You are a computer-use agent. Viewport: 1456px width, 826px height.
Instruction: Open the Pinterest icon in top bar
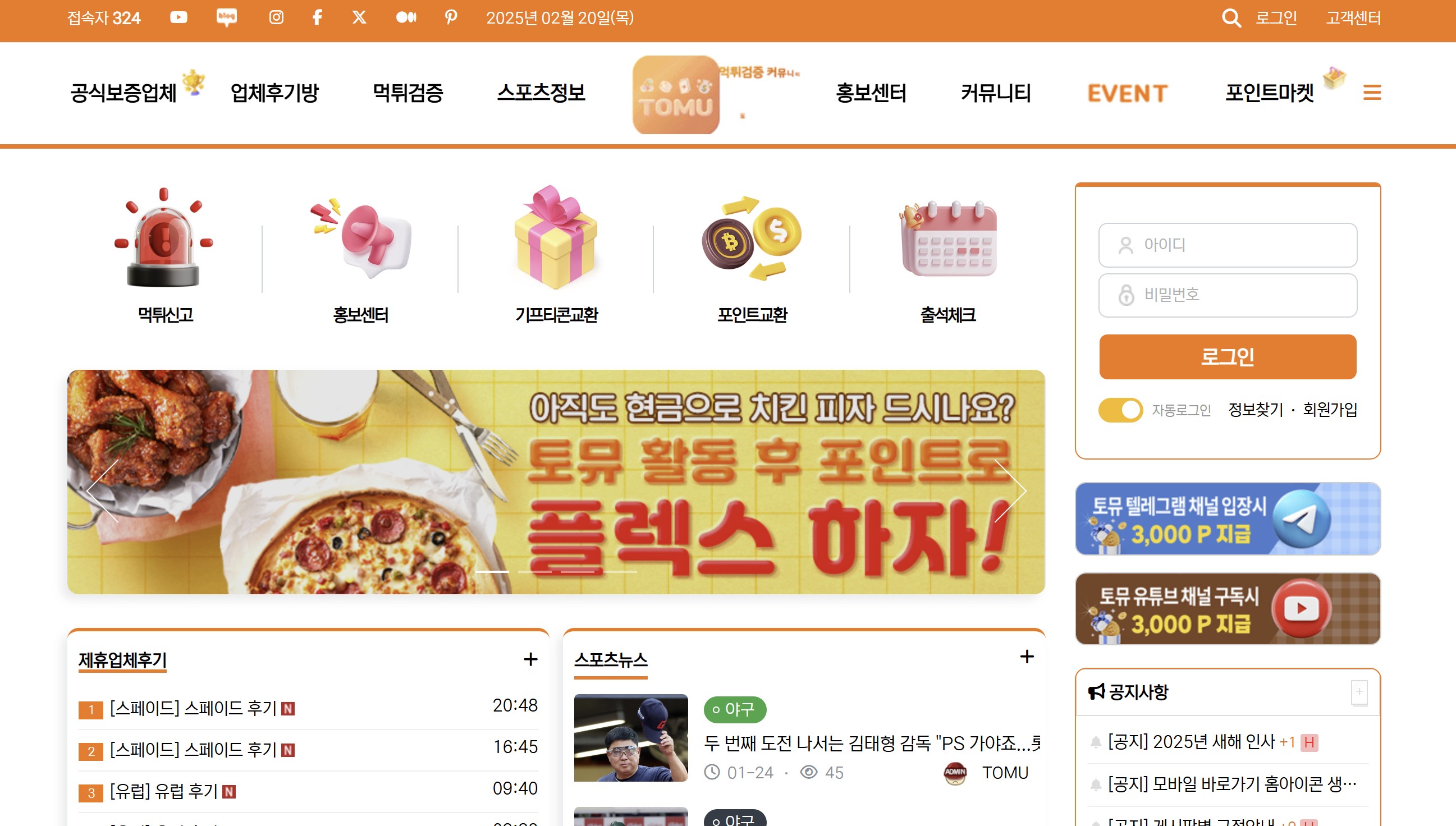click(451, 17)
